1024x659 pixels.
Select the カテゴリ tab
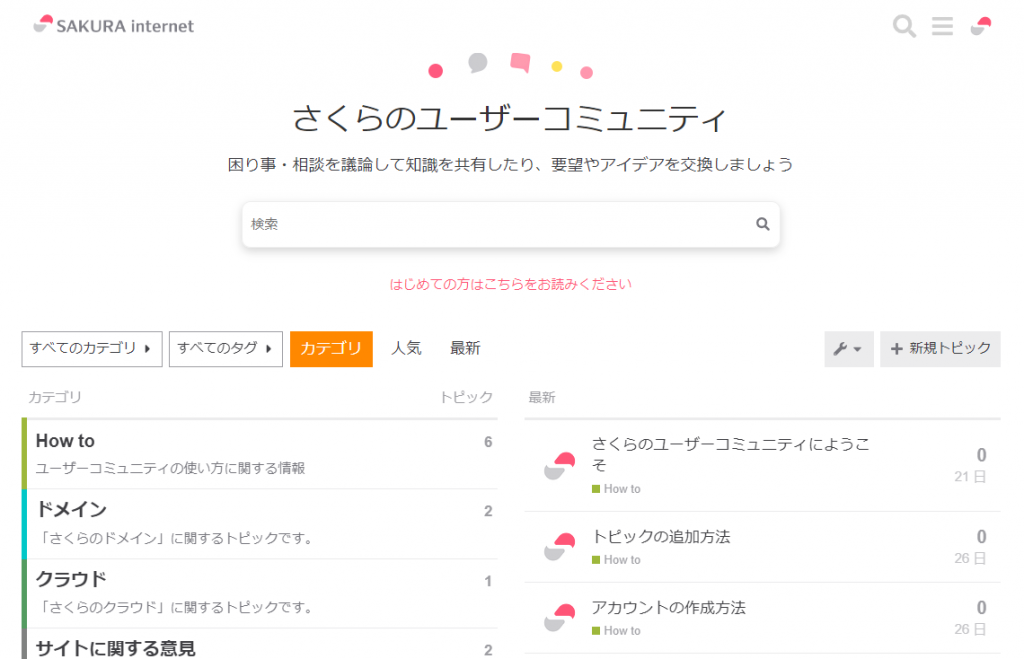pyautogui.click(x=331, y=349)
